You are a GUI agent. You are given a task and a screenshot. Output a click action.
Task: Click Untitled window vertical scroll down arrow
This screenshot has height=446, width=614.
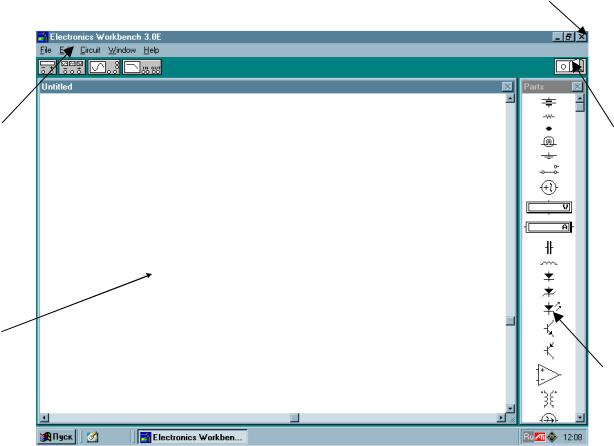(x=510, y=408)
